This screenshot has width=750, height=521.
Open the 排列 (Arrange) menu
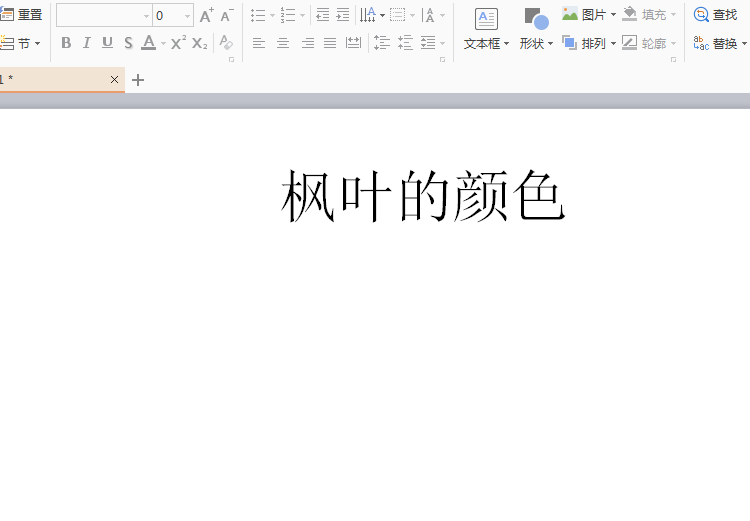coord(589,44)
